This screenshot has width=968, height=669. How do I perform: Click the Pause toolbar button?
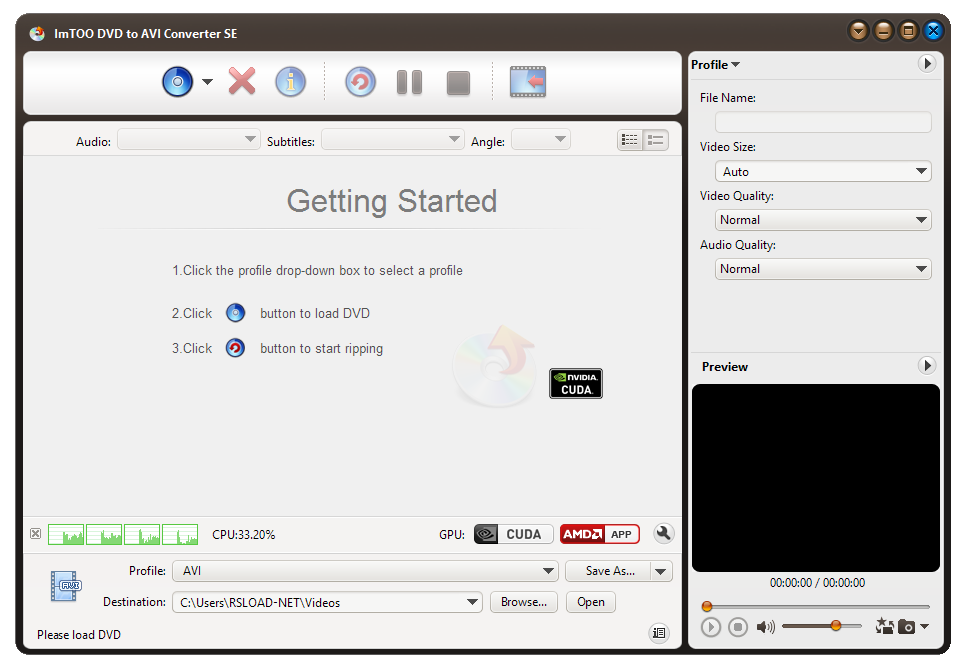coord(409,82)
